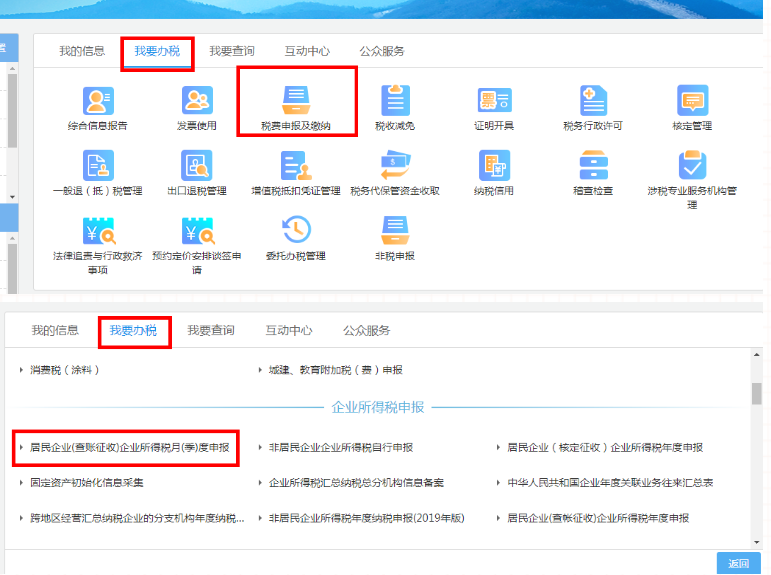The image size is (771, 575).
Task: Open the 发票使用 icon
Action: tap(197, 100)
